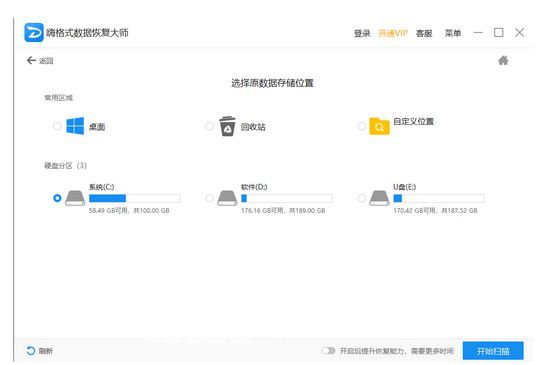Click the U盘(E:) drive name

pos(404,187)
